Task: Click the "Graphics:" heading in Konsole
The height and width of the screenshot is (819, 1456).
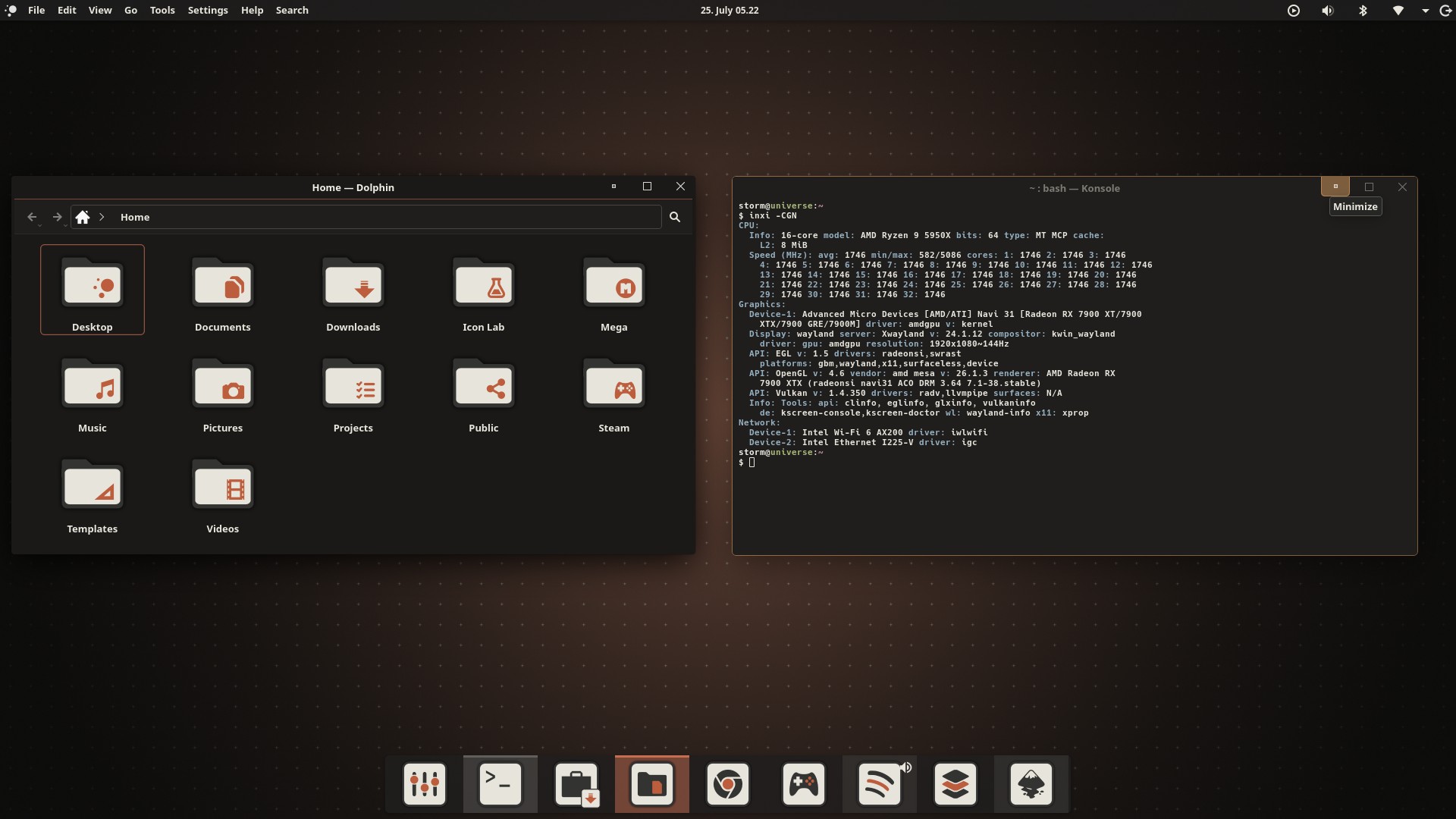Action: [762, 304]
